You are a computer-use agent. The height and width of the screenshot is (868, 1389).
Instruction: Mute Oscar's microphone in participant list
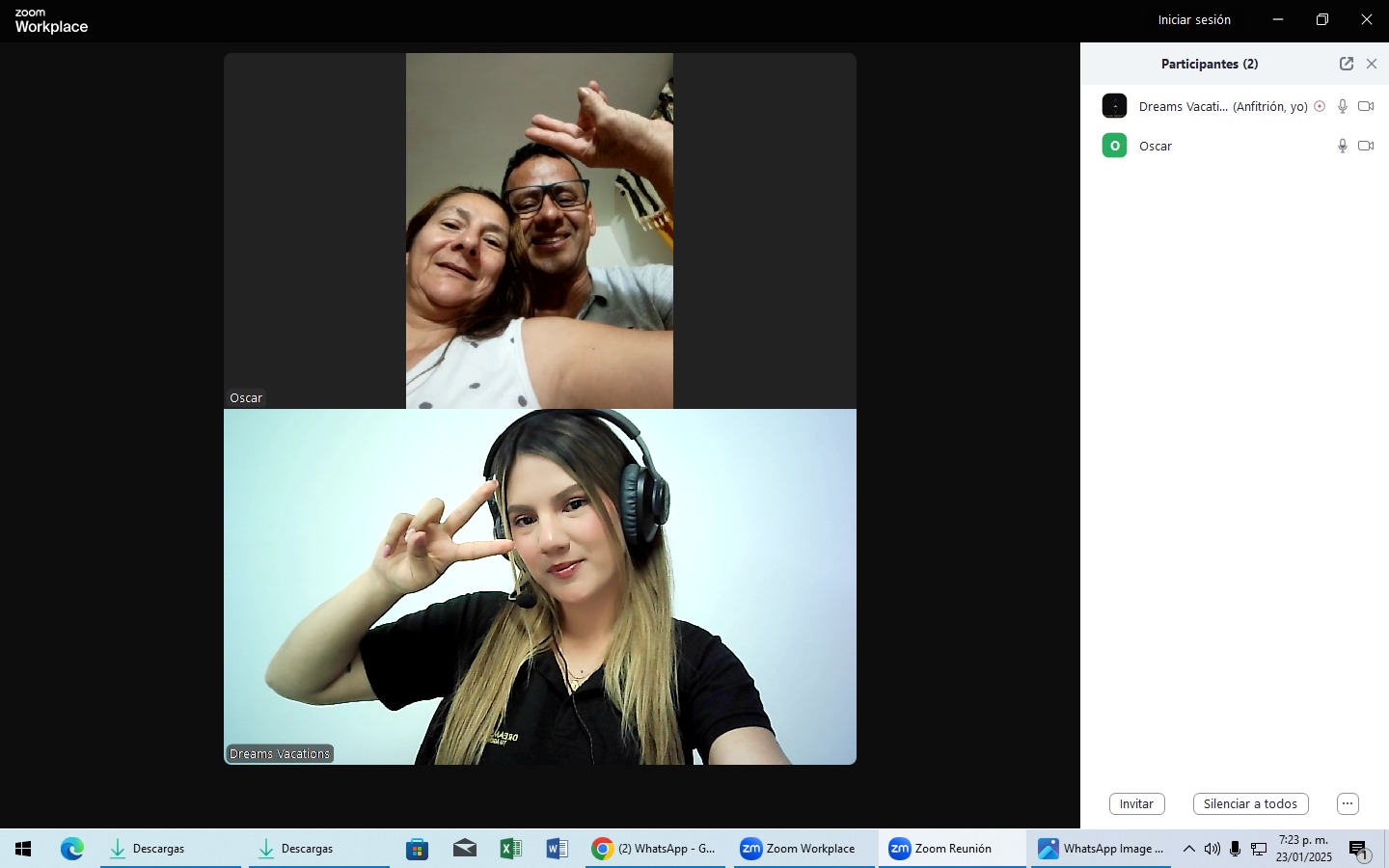point(1342,146)
